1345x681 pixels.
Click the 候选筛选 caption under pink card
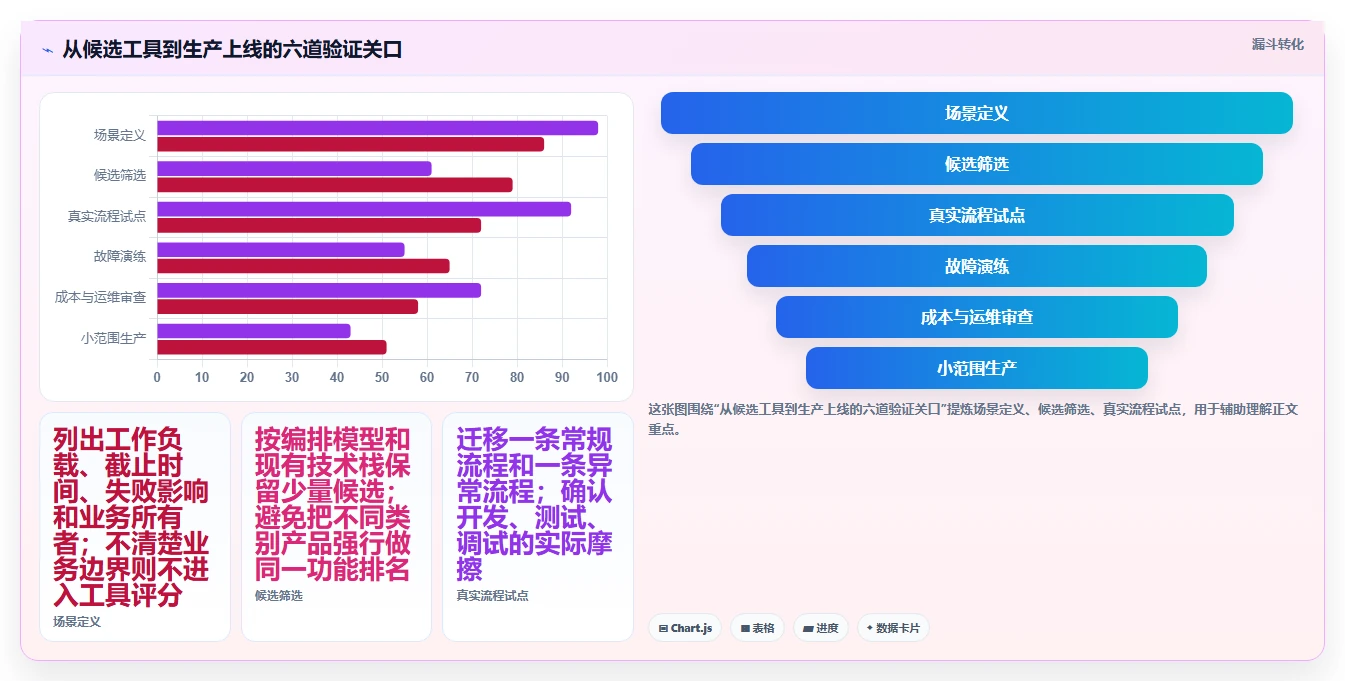[279, 596]
